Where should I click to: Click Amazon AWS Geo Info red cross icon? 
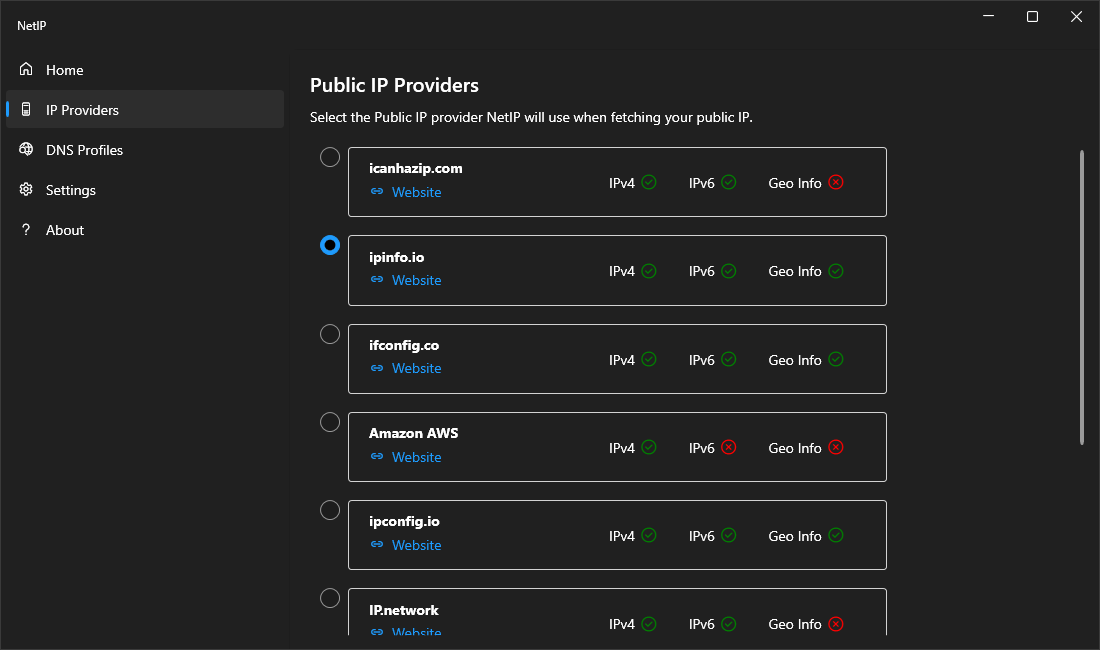pos(836,447)
